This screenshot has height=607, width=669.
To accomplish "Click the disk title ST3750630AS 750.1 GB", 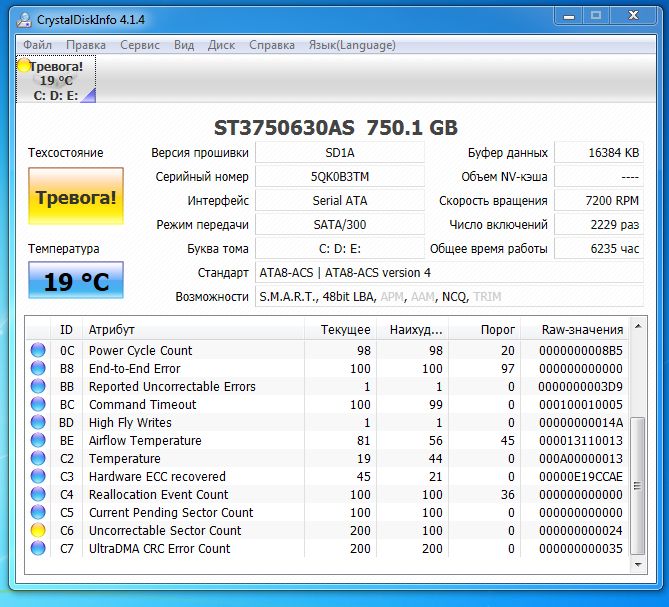I will coord(335,128).
